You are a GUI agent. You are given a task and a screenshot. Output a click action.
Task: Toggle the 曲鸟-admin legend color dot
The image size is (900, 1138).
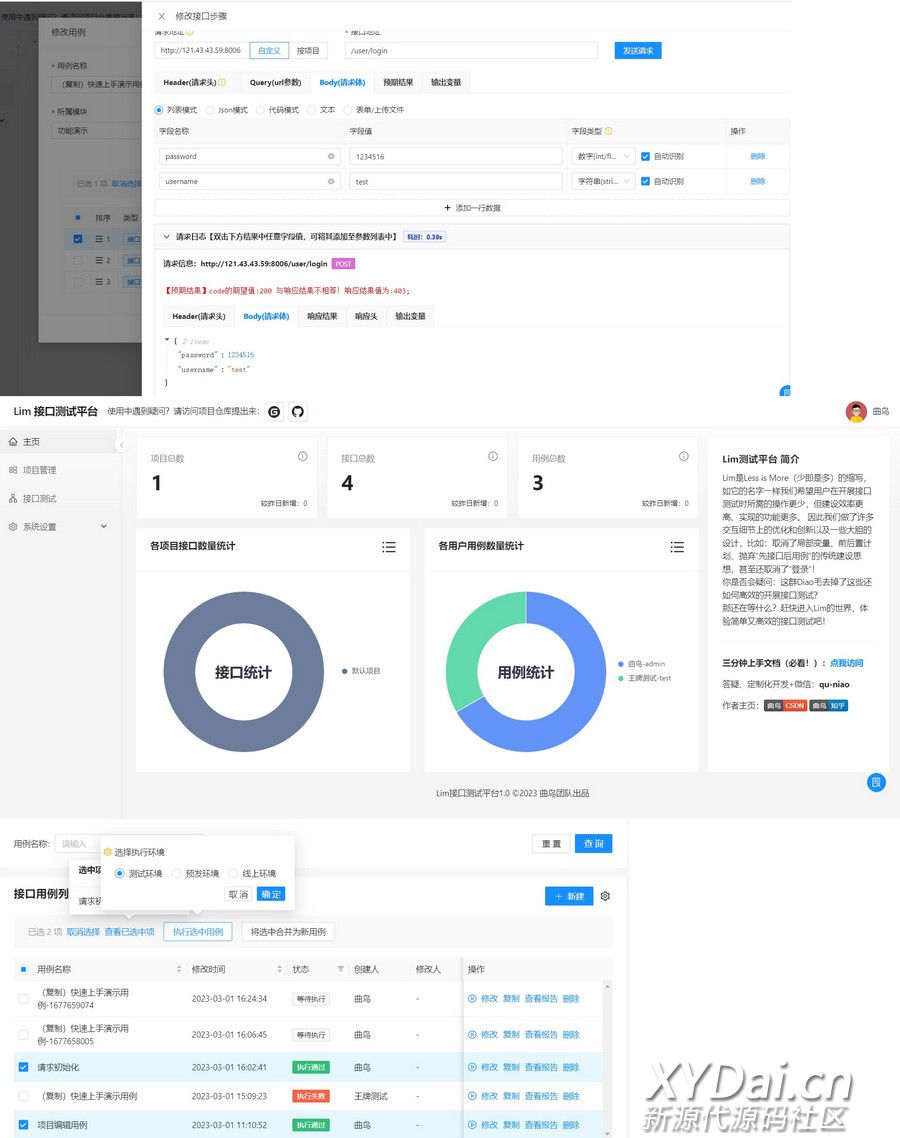621,664
